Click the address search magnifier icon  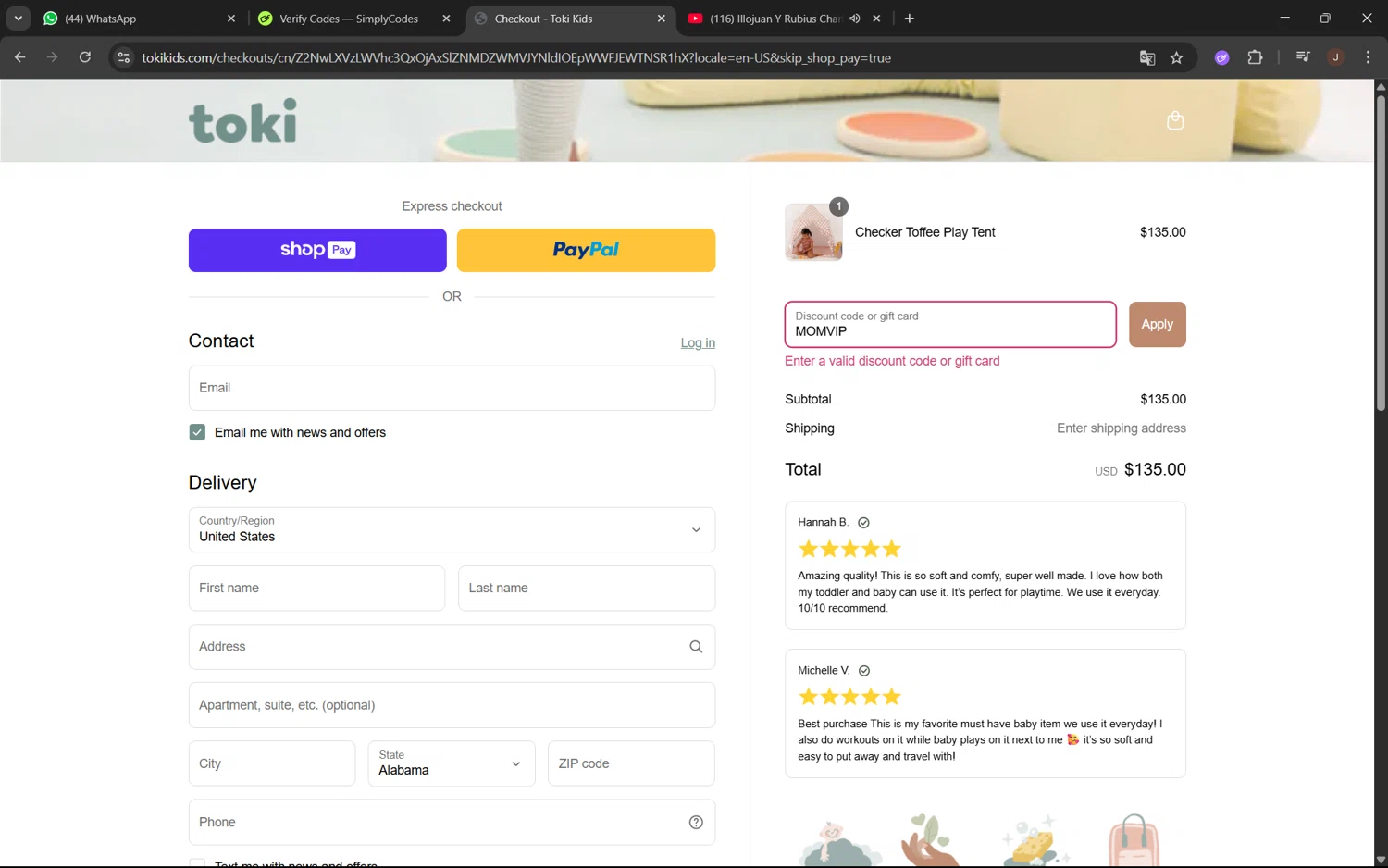coord(696,647)
